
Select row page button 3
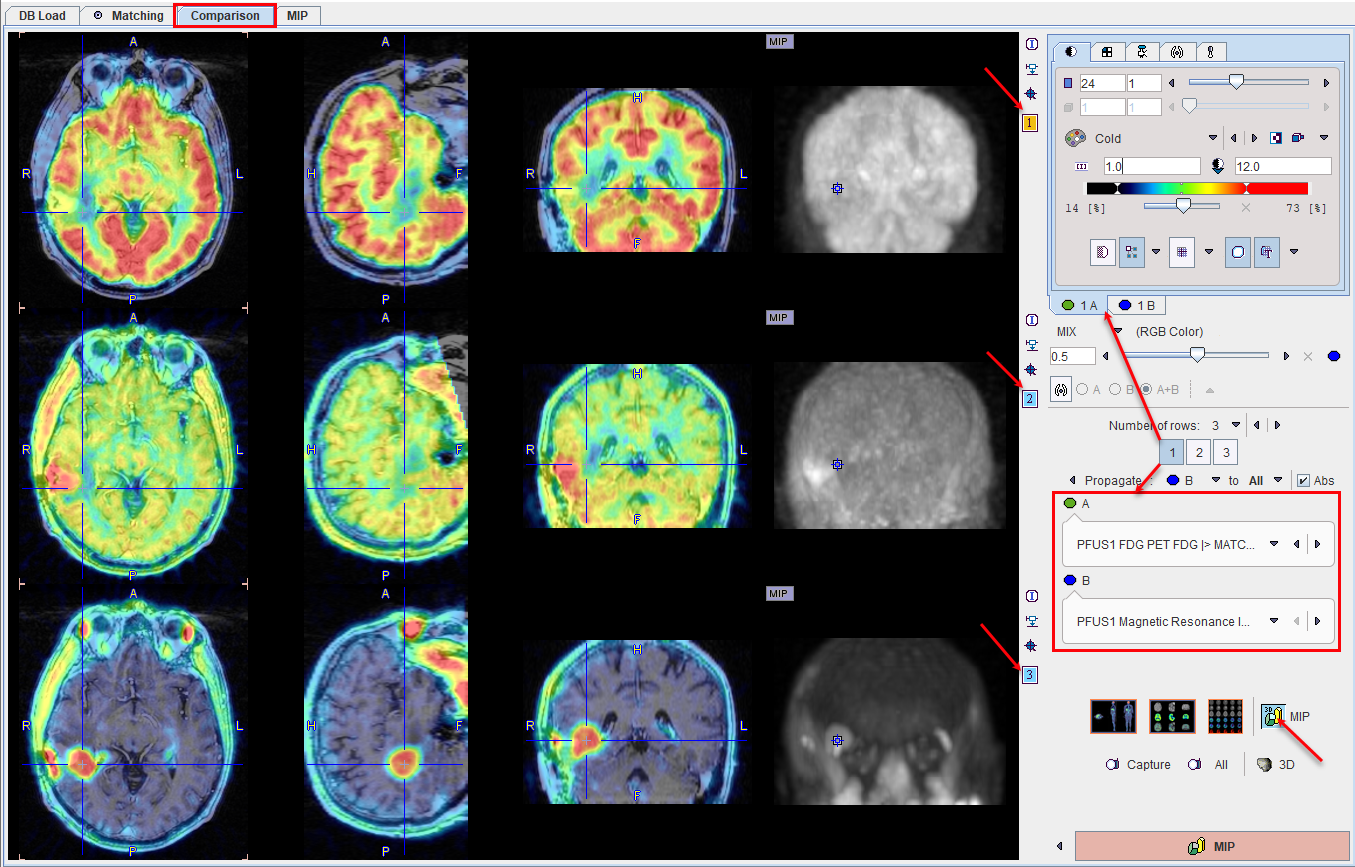(1225, 453)
